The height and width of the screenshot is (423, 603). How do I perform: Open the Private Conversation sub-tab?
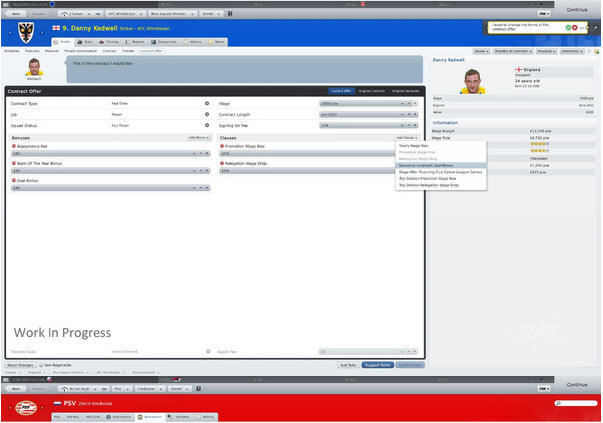(80, 51)
